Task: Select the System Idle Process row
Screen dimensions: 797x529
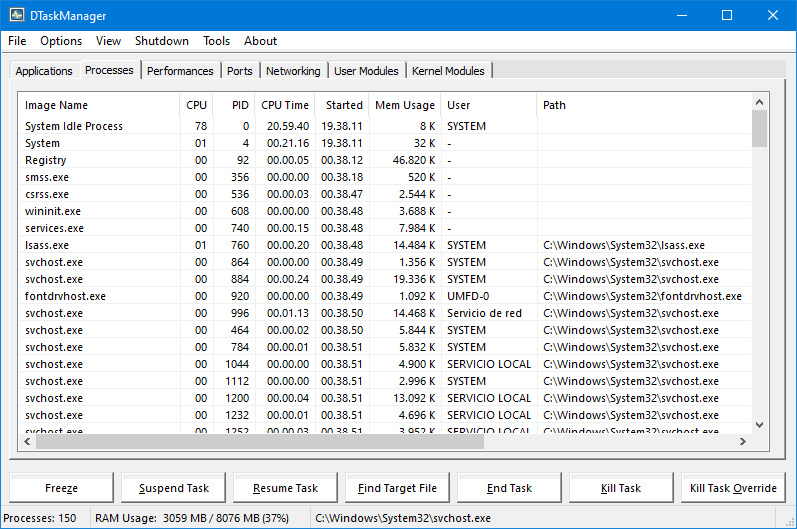Action: tap(385, 126)
